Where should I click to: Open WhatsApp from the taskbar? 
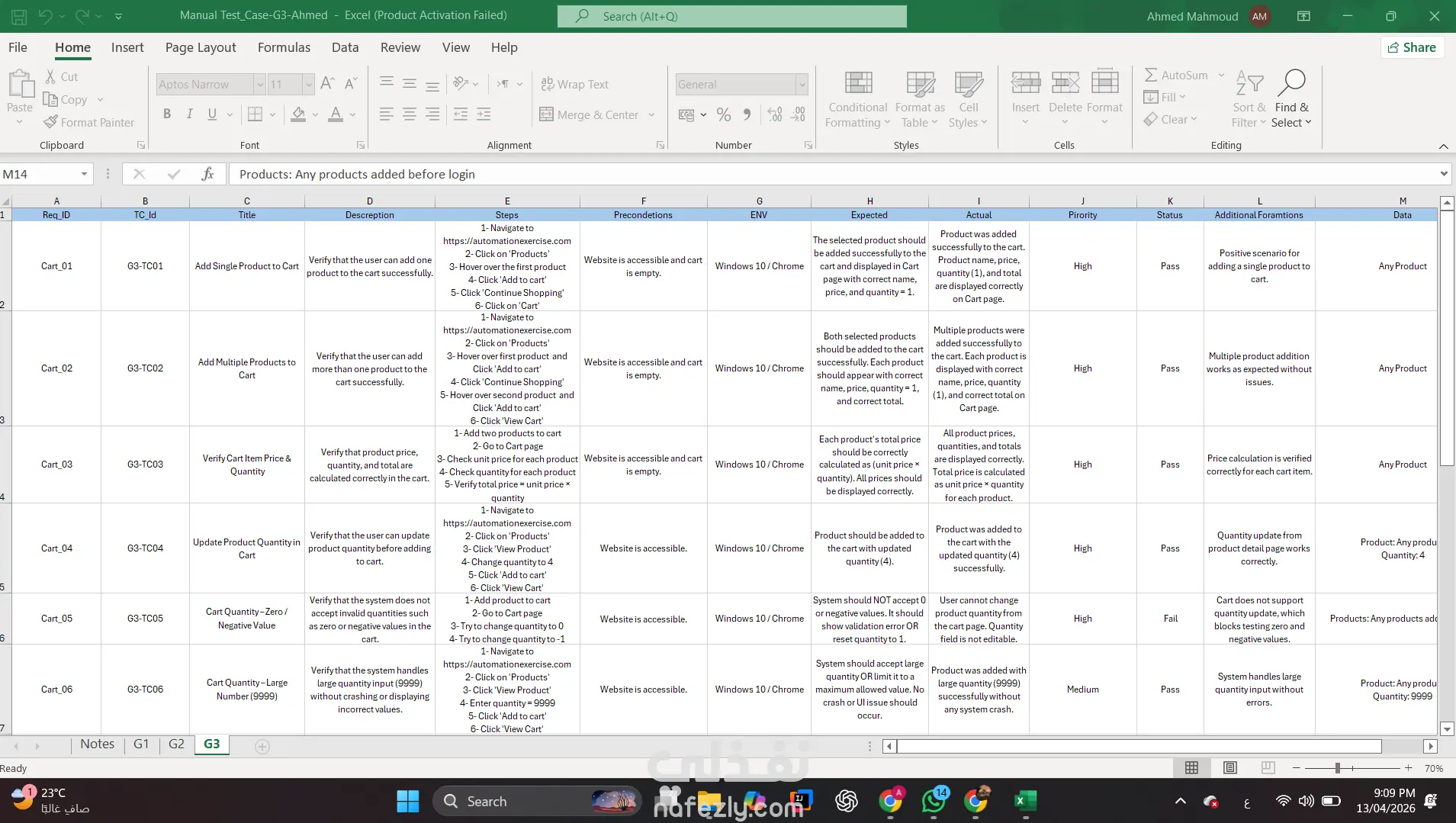pos(933,802)
